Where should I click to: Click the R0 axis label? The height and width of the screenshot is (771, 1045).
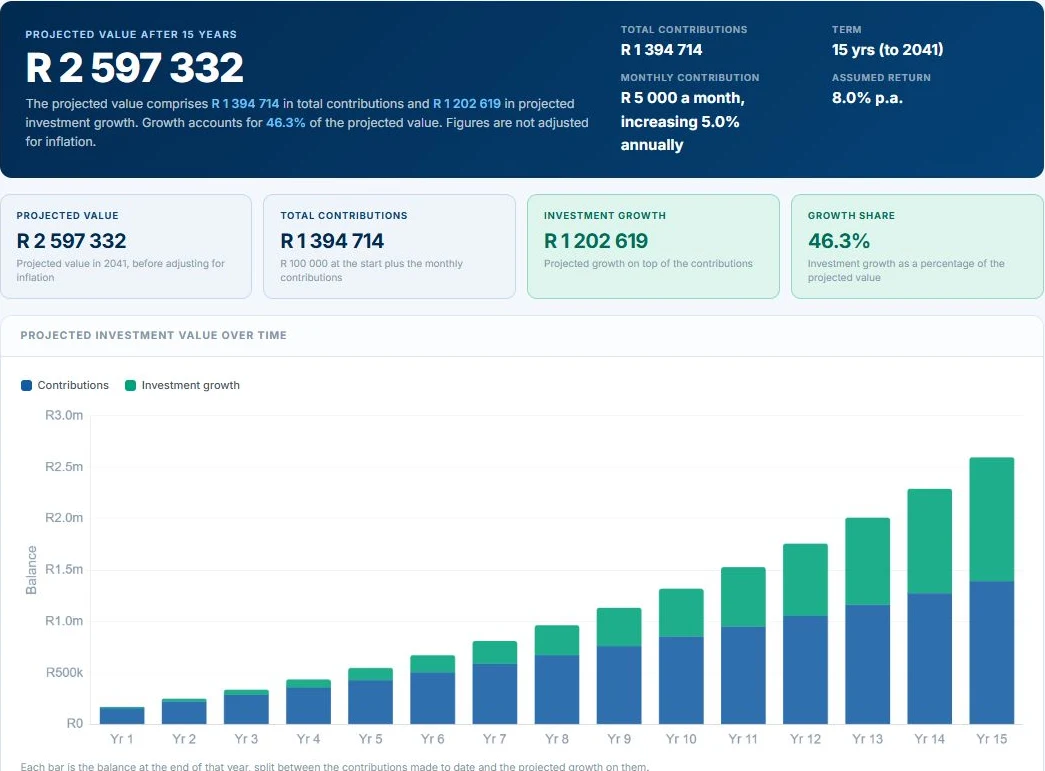[x=75, y=724]
